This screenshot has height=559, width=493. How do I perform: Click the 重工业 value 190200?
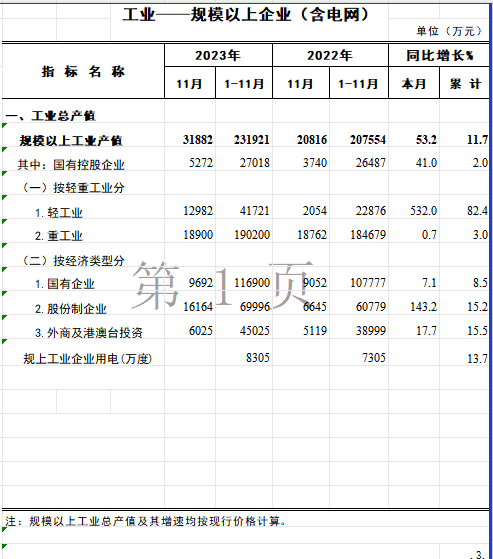(252, 235)
